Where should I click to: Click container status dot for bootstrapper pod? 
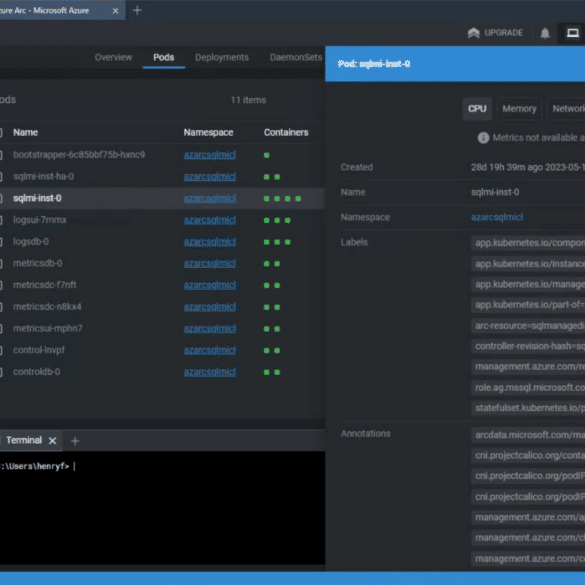coord(266,155)
